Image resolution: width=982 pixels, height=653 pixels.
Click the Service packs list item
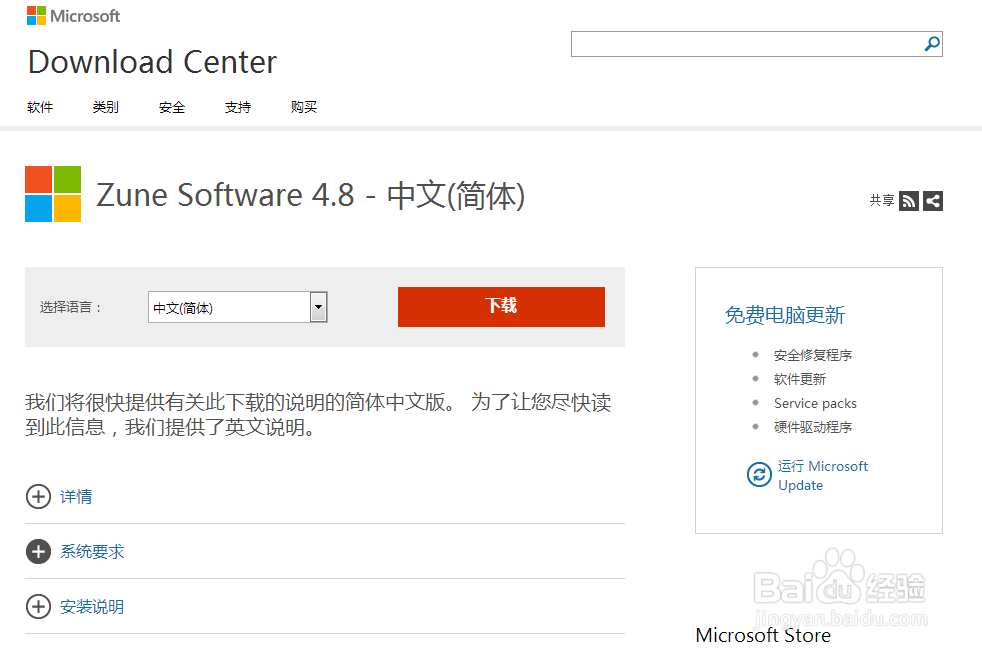tap(815, 402)
